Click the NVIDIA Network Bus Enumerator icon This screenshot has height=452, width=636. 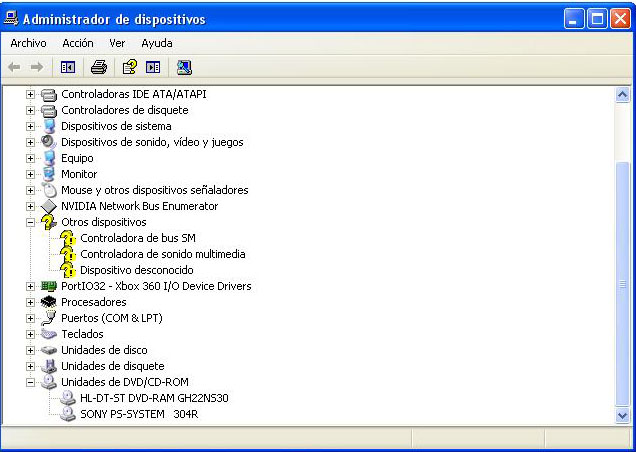pos(49,206)
